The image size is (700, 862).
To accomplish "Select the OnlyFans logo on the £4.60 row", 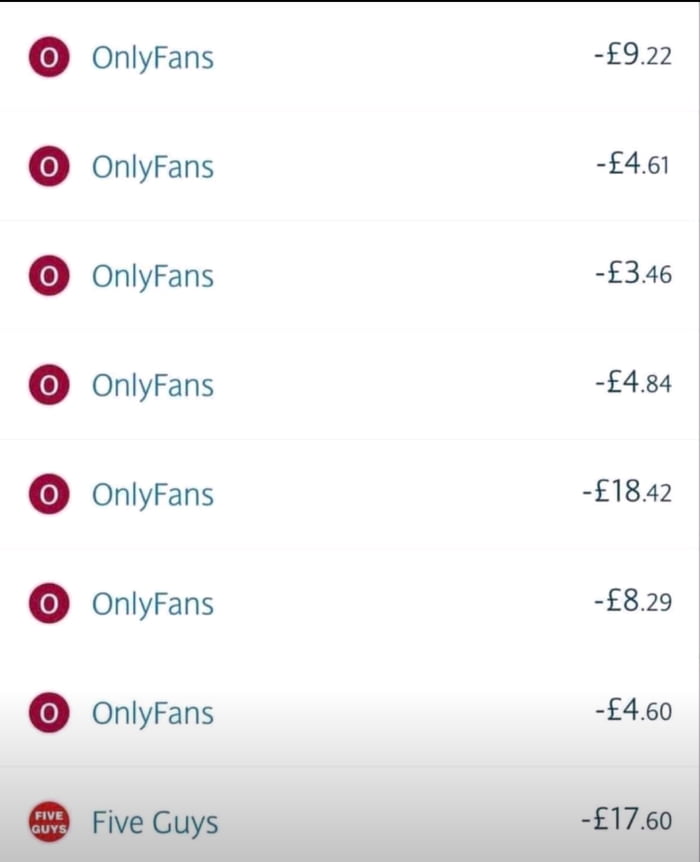I will [48, 713].
